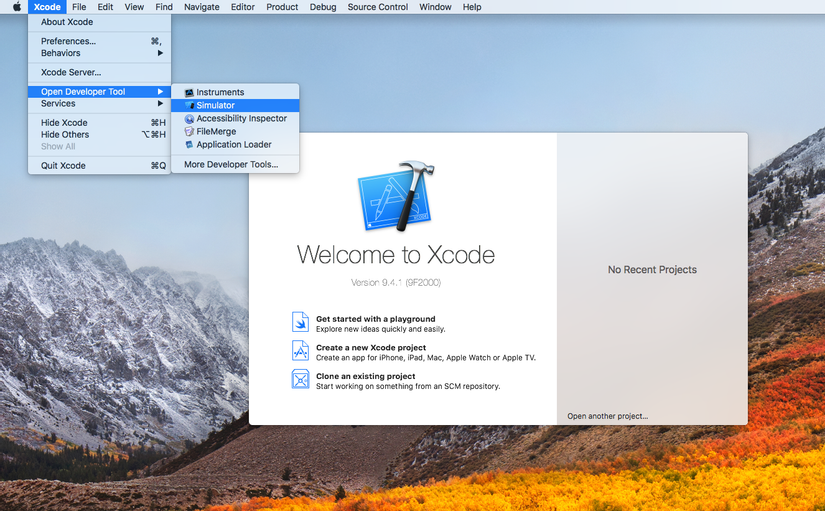The height and width of the screenshot is (511, 825).
Task: Click the Xcode hammer logo
Action: click(x=396, y=196)
